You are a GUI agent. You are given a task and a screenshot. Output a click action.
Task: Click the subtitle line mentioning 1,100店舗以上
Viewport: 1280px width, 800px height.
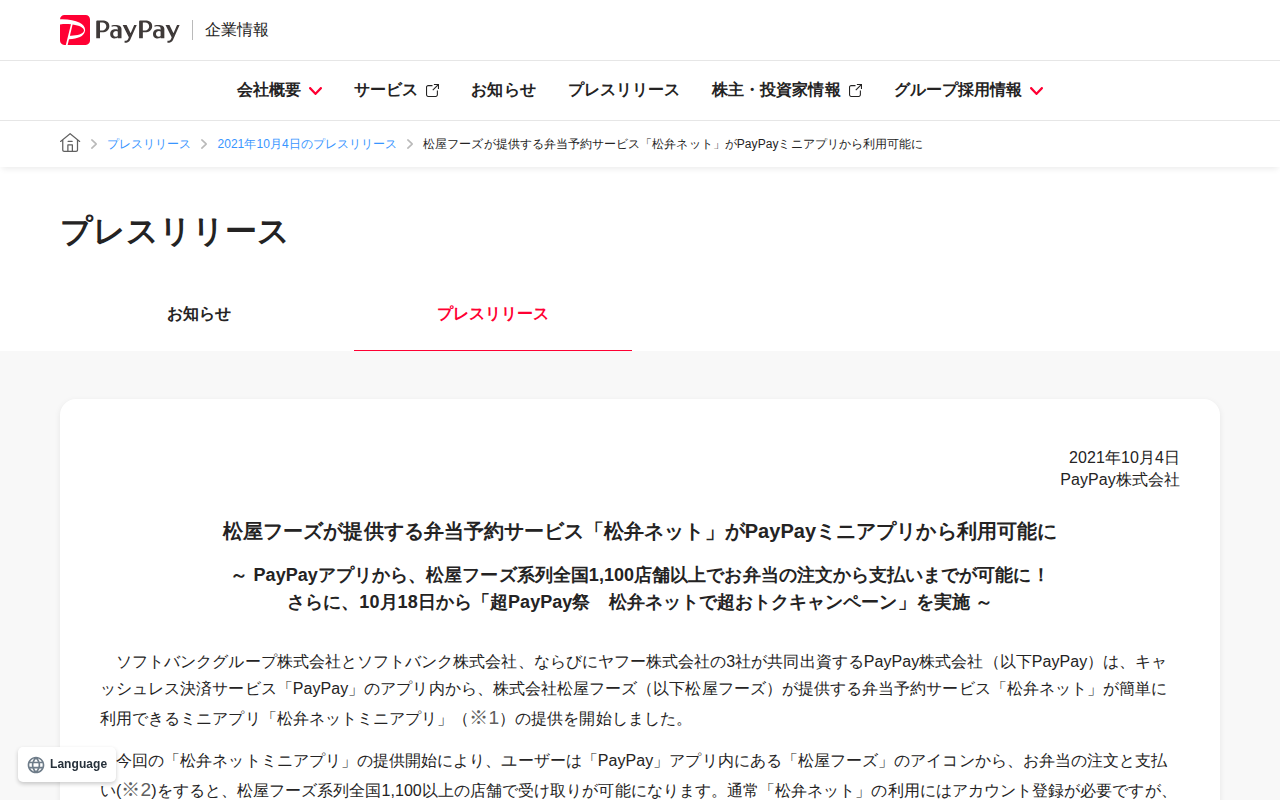point(640,575)
